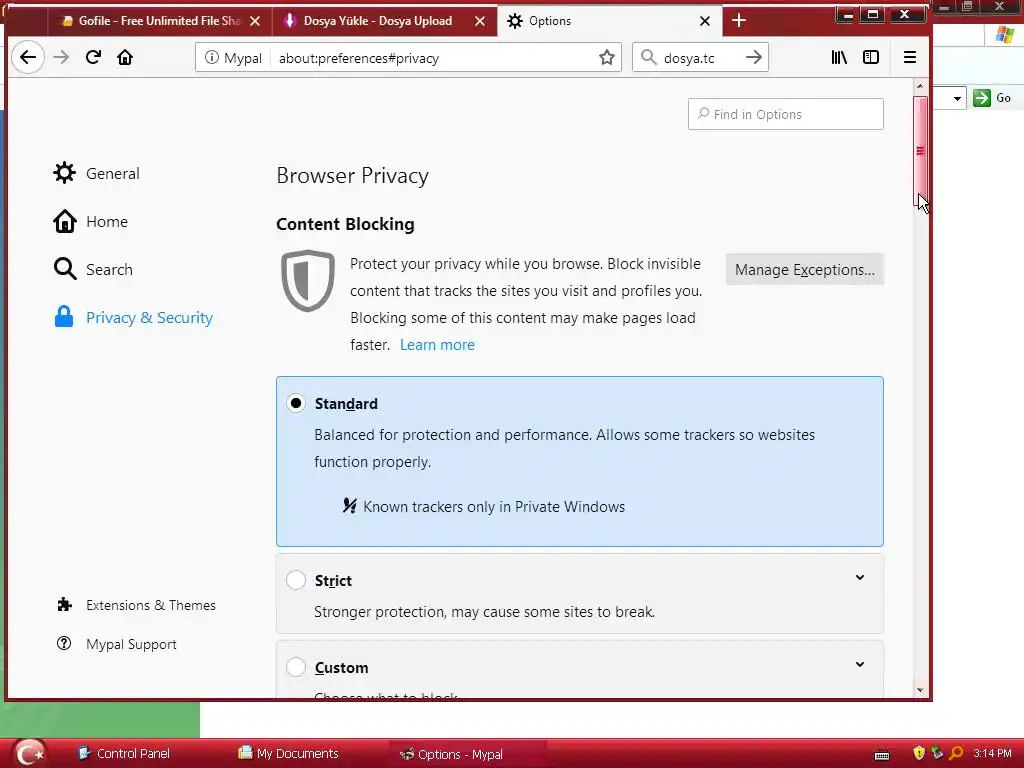This screenshot has width=1024, height=768.
Task: Click the Content Blocking shield icon
Action: coord(308,281)
